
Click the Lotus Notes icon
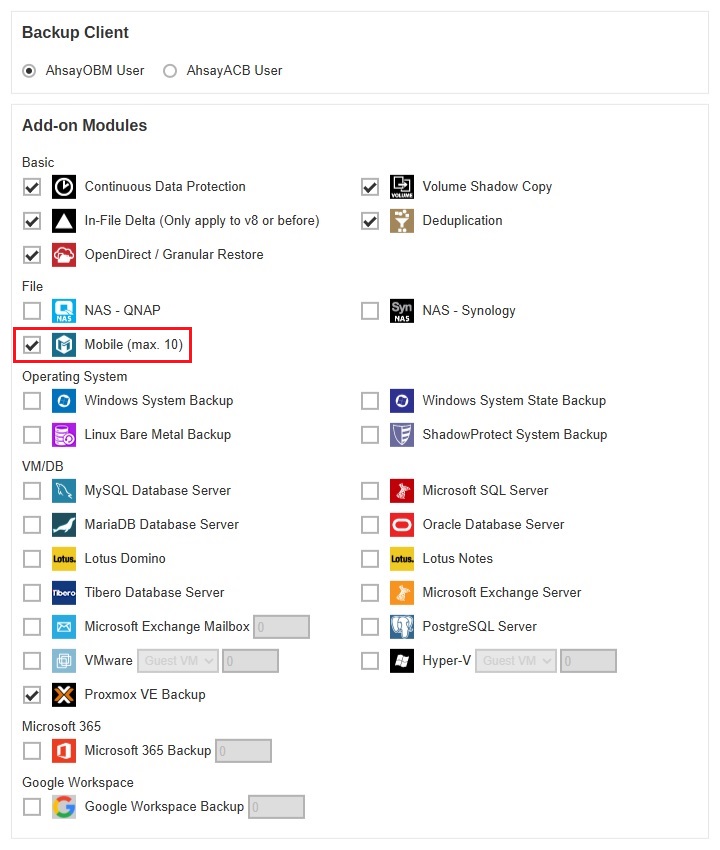click(x=402, y=559)
